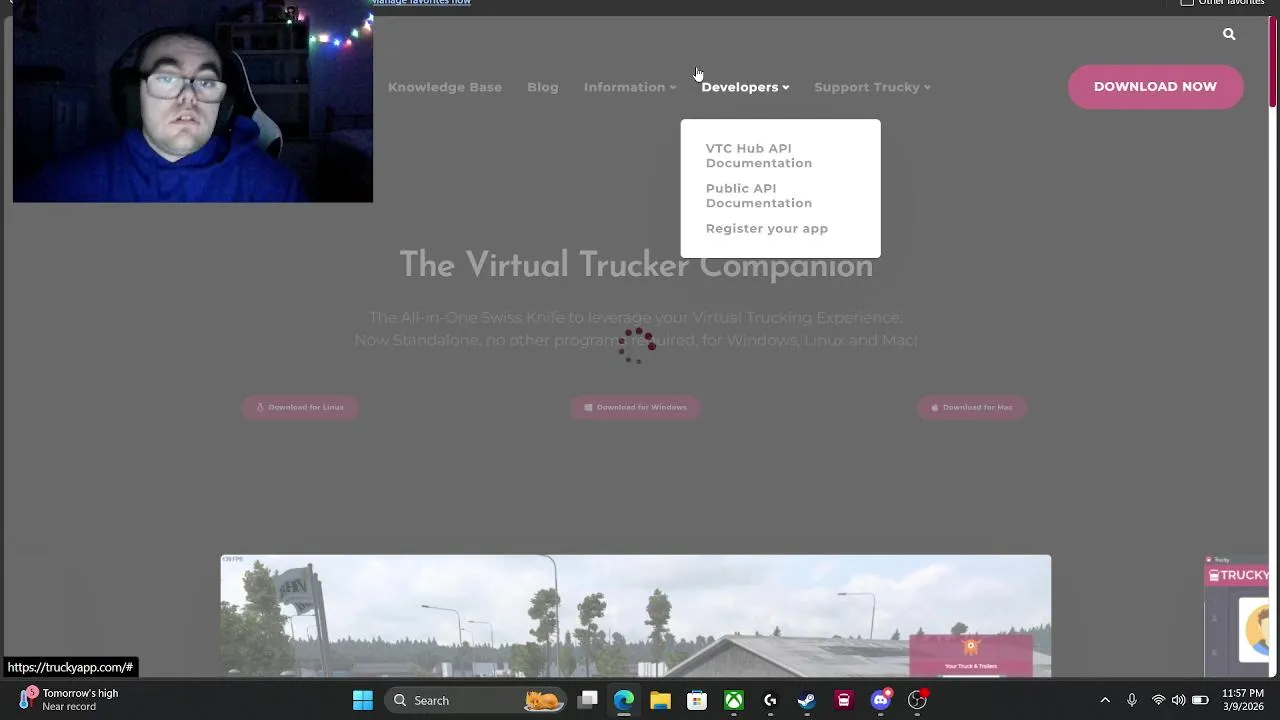Open Task View on taskbar
1280x720 pixels.
[588, 700]
